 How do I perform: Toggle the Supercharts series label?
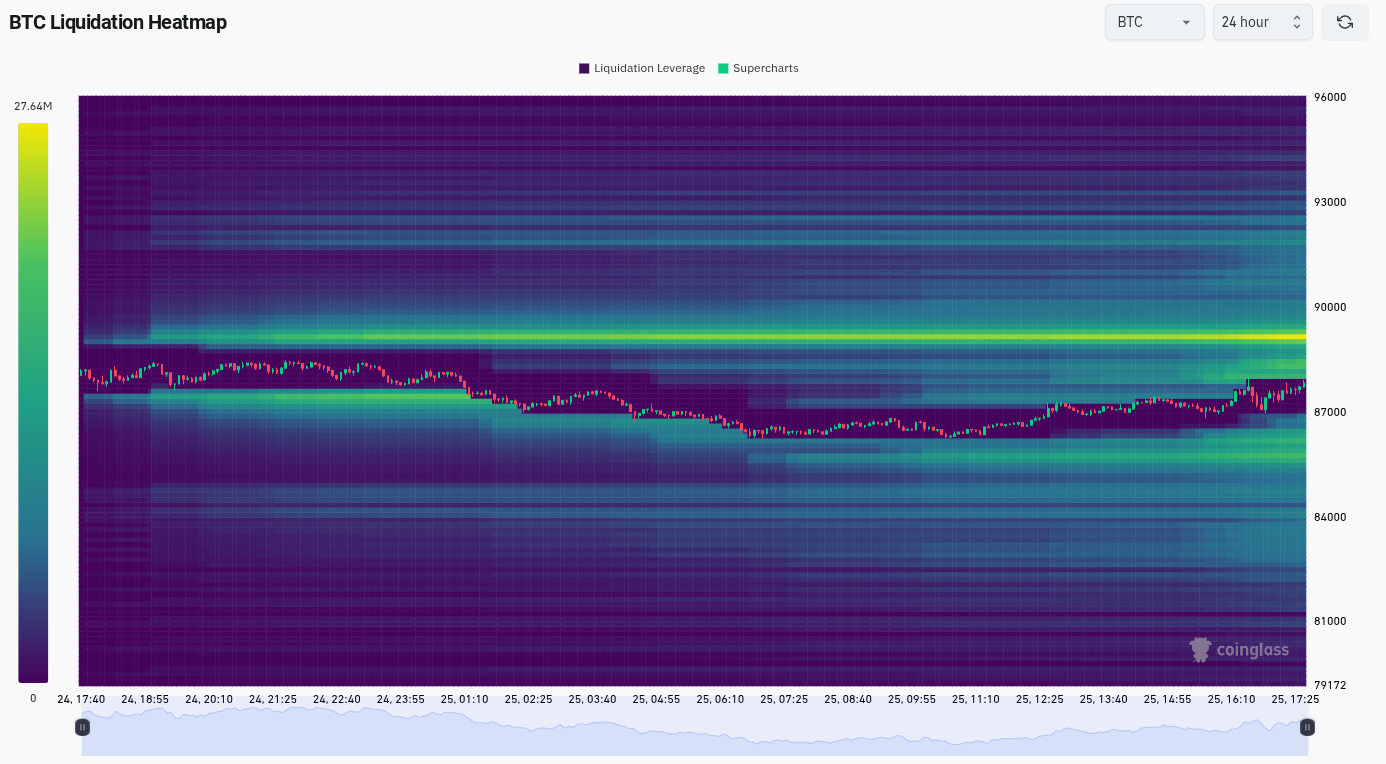[x=765, y=68]
